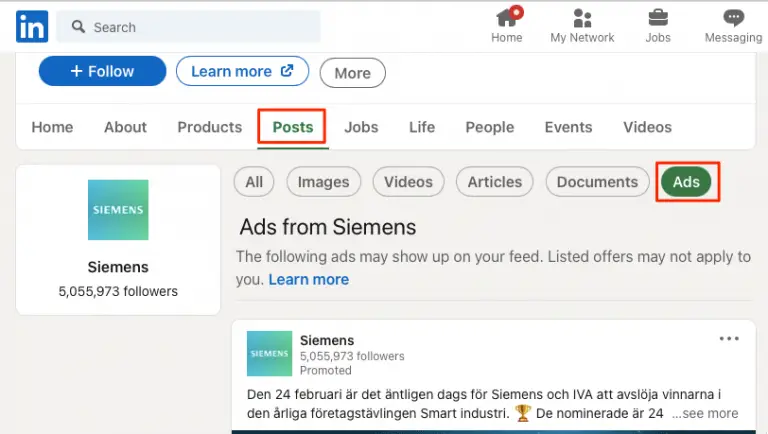Follow the Siemens page
This screenshot has height=434, width=768.
tap(102, 71)
